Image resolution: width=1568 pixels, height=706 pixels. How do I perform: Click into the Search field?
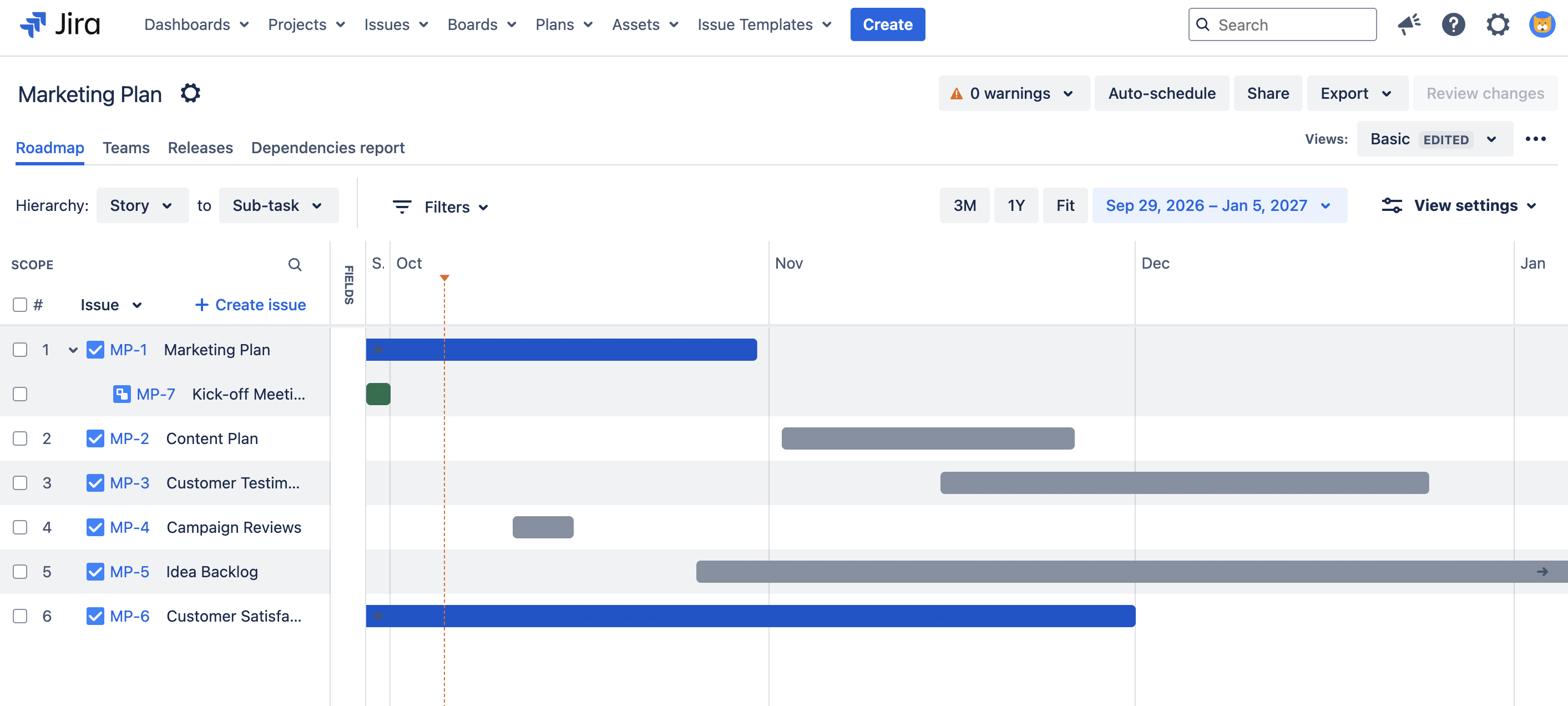click(x=1282, y=24)
